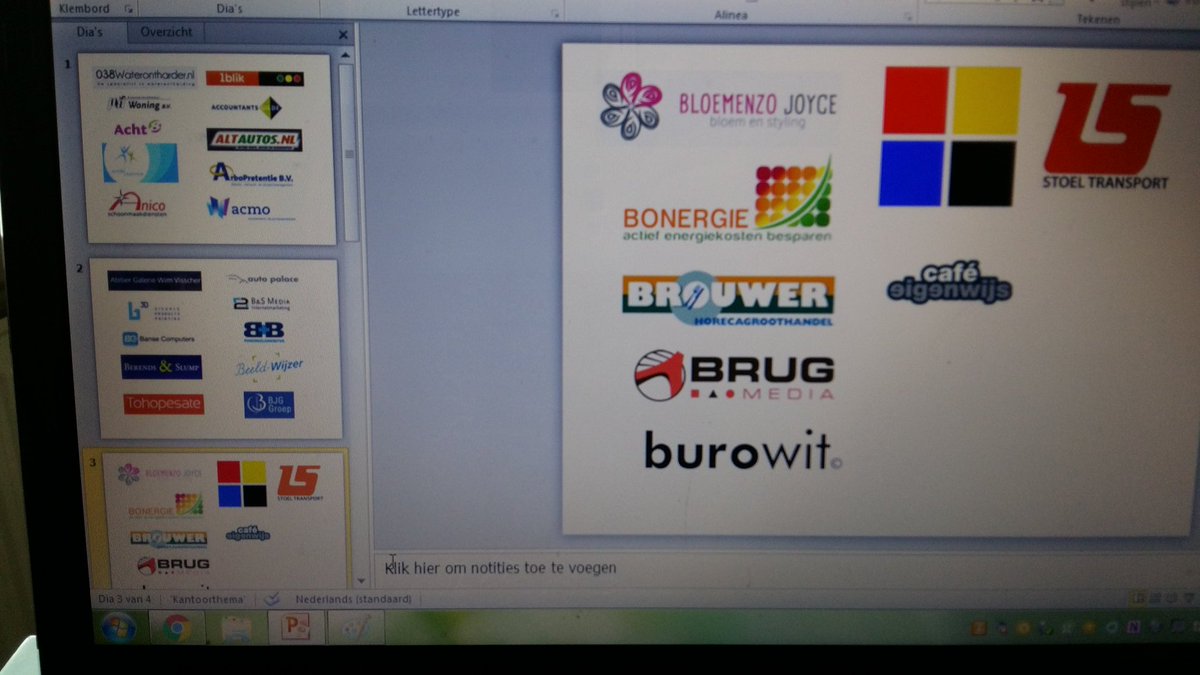
Task: Click 'Kantoorthema' in status bar
Action: [208, 599]
